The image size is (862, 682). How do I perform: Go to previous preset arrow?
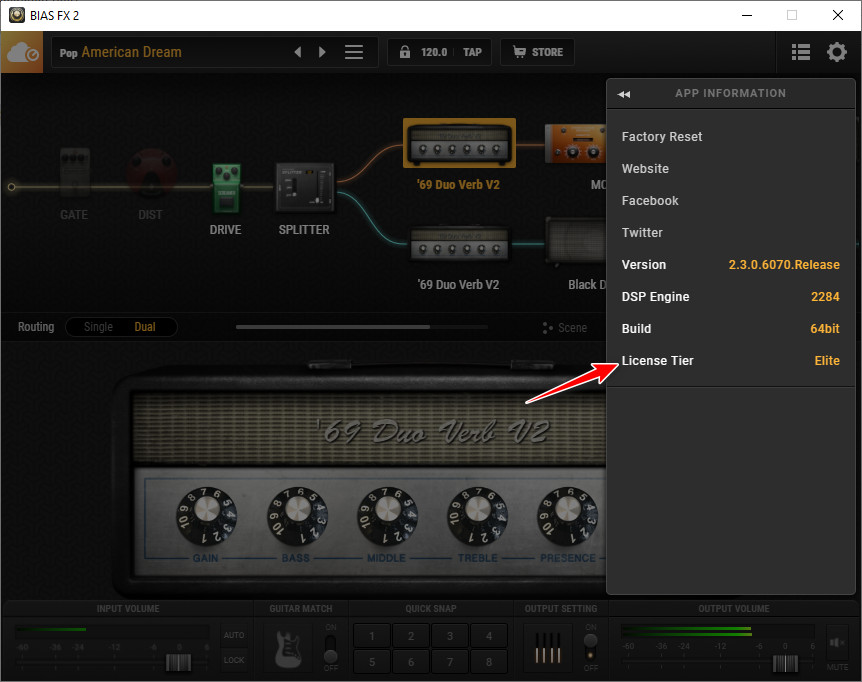coord(298,52)
